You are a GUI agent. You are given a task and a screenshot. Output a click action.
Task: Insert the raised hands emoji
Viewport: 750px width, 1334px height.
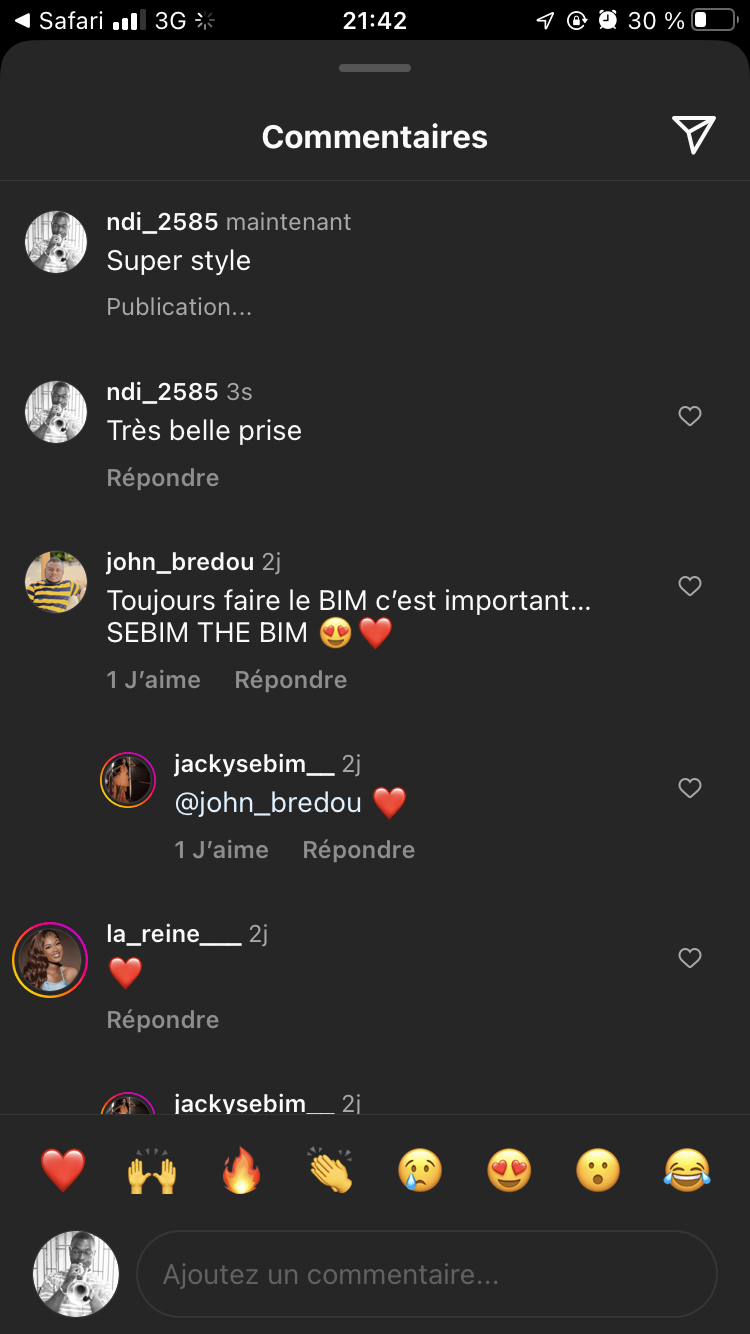(152, 1170)
